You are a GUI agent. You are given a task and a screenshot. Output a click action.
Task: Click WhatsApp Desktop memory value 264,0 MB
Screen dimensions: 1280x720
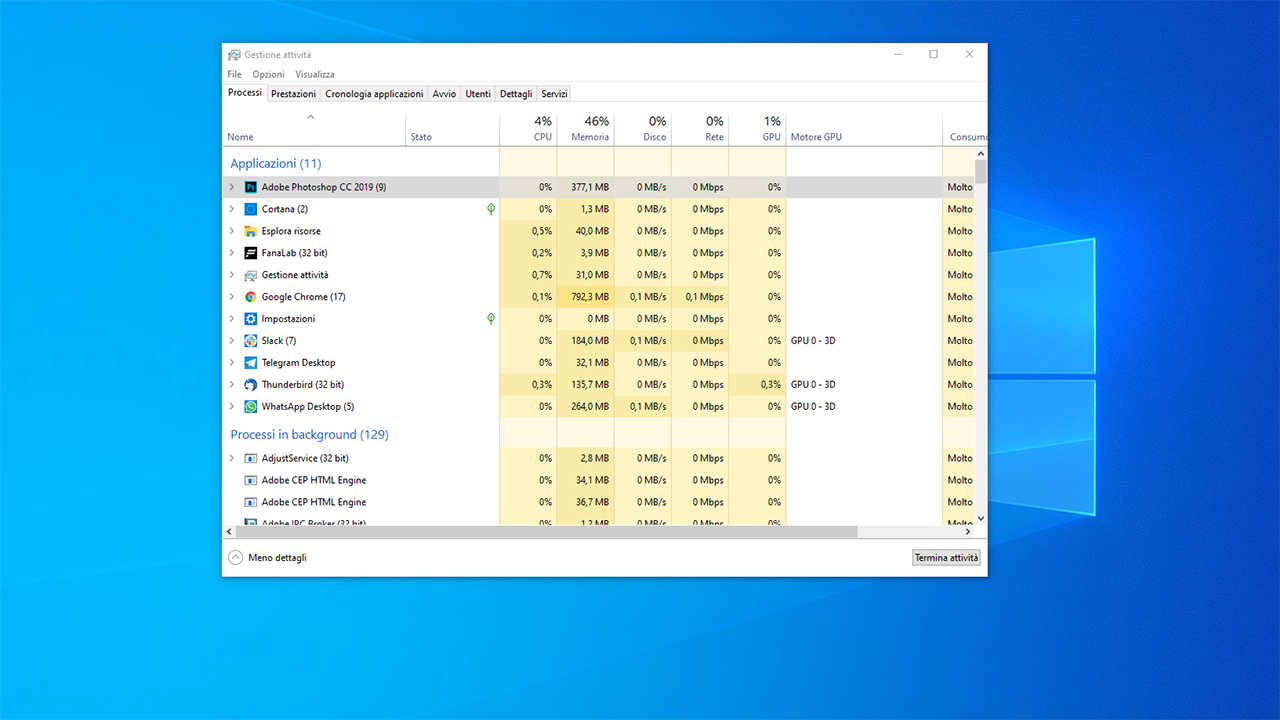coord(590,407)
